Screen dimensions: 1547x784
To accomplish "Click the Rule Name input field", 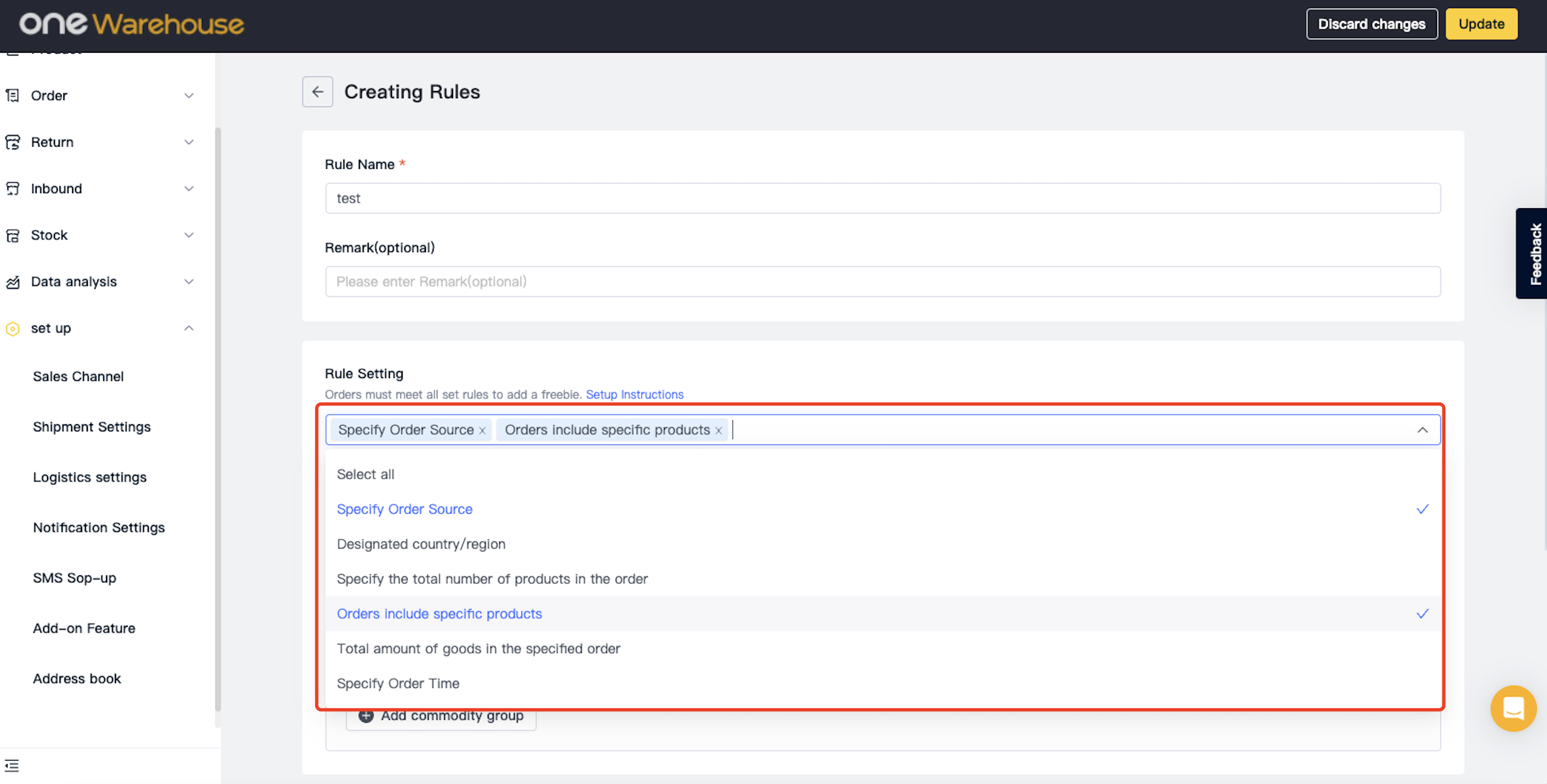I will (x=883, y=198).
